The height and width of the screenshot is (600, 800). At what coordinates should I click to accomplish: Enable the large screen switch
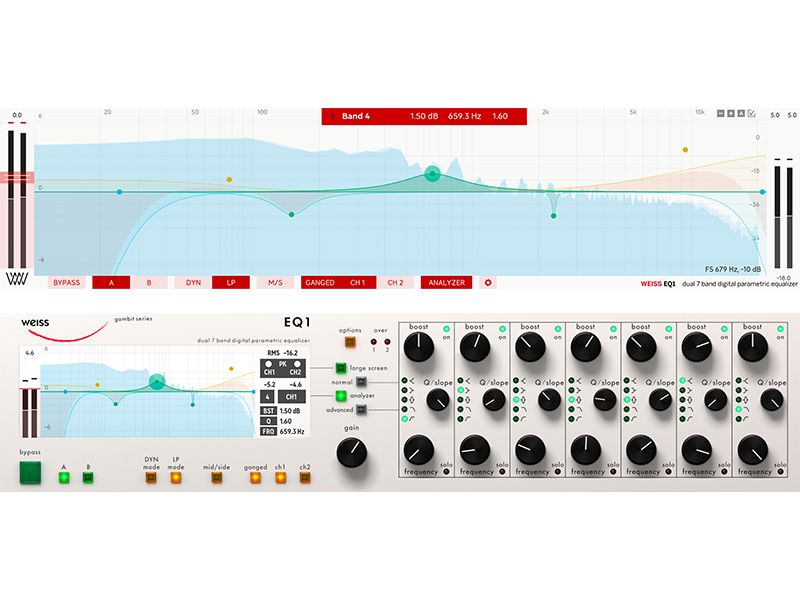(340, 368)
